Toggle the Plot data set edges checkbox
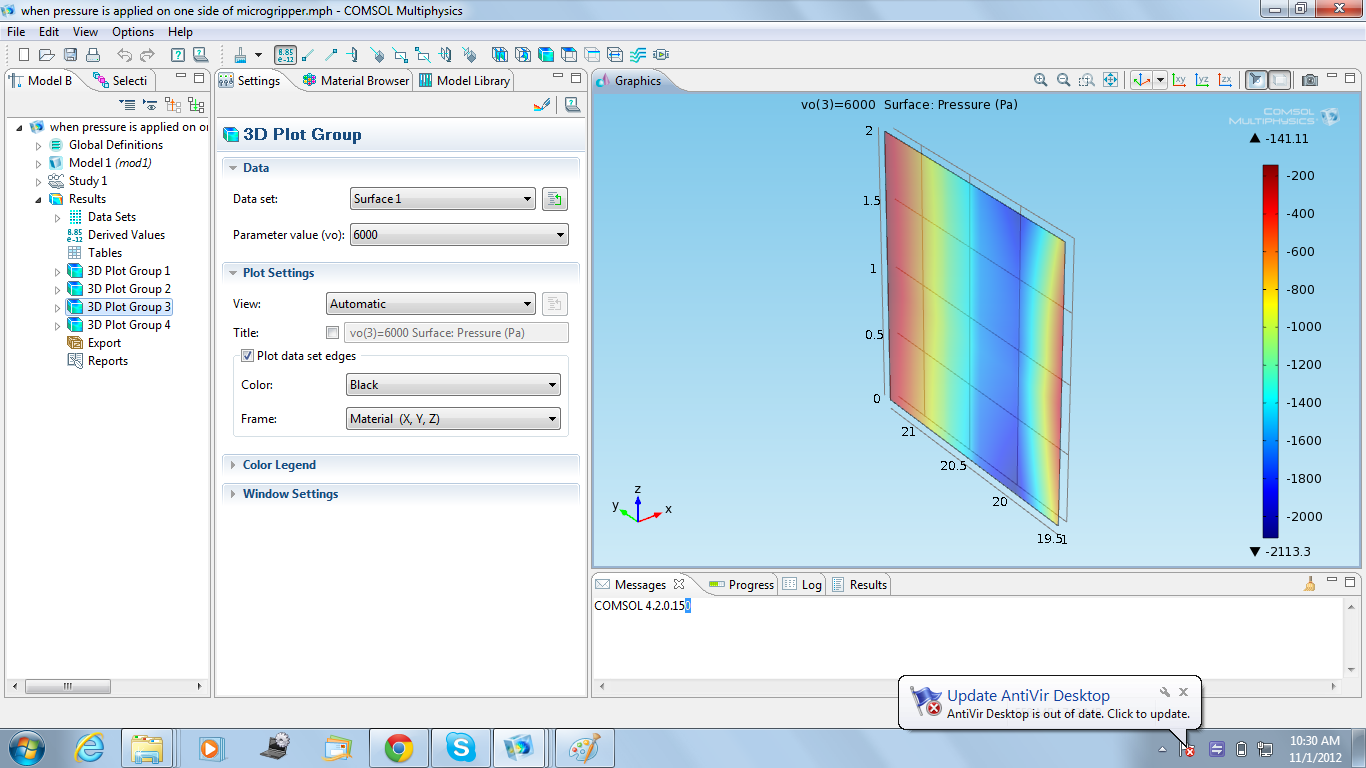This screenshot has height=768, width=1366. [248, 356]
